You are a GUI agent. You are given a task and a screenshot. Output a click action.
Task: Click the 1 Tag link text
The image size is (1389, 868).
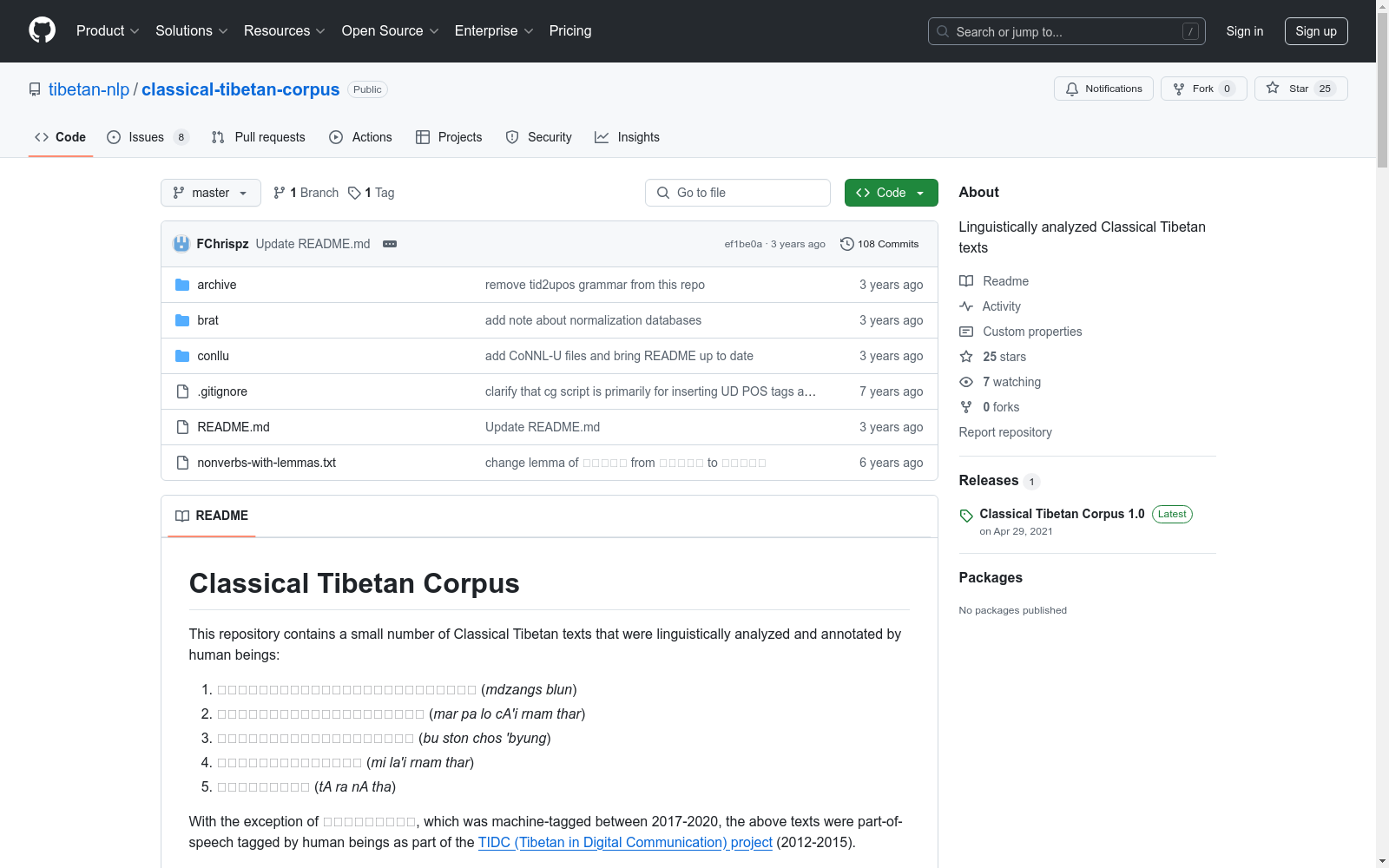tap(379, 193)
